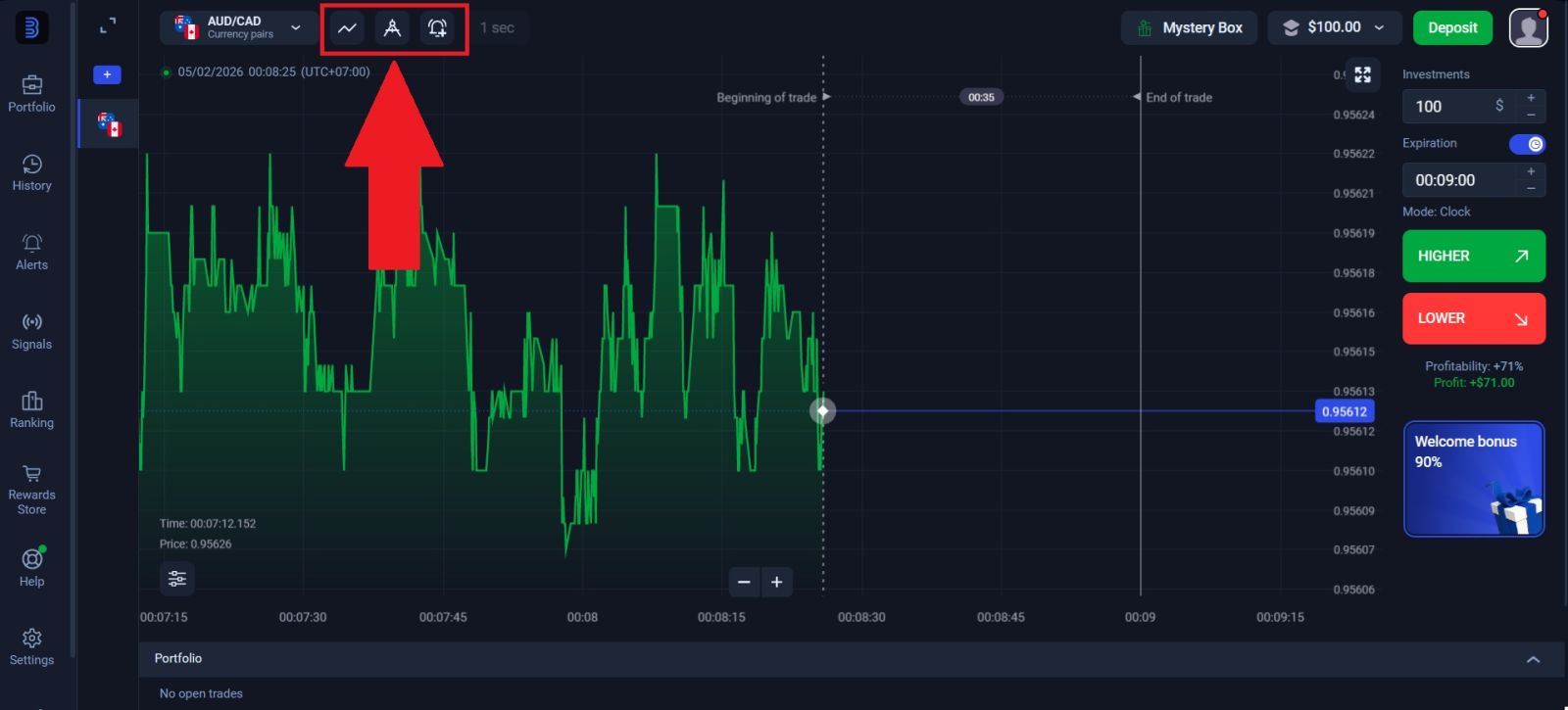Click the Investments amount field
This screenshot has height=710, width=1568.
pos(1450,106)
